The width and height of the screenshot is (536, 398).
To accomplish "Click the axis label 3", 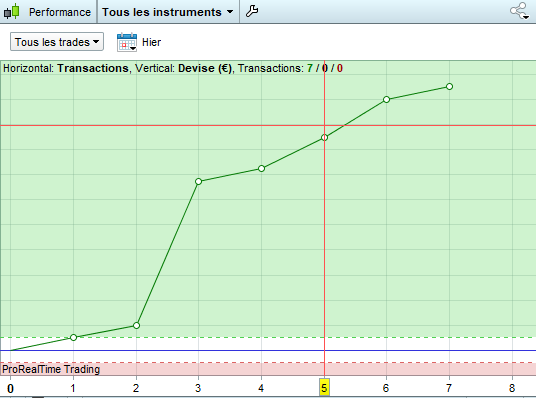I will tap(198, 388).
